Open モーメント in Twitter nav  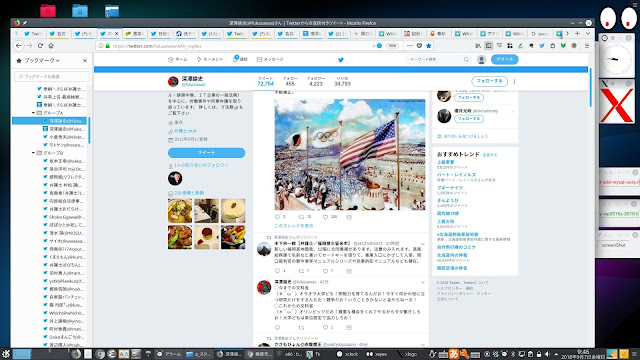click(210, 60)
